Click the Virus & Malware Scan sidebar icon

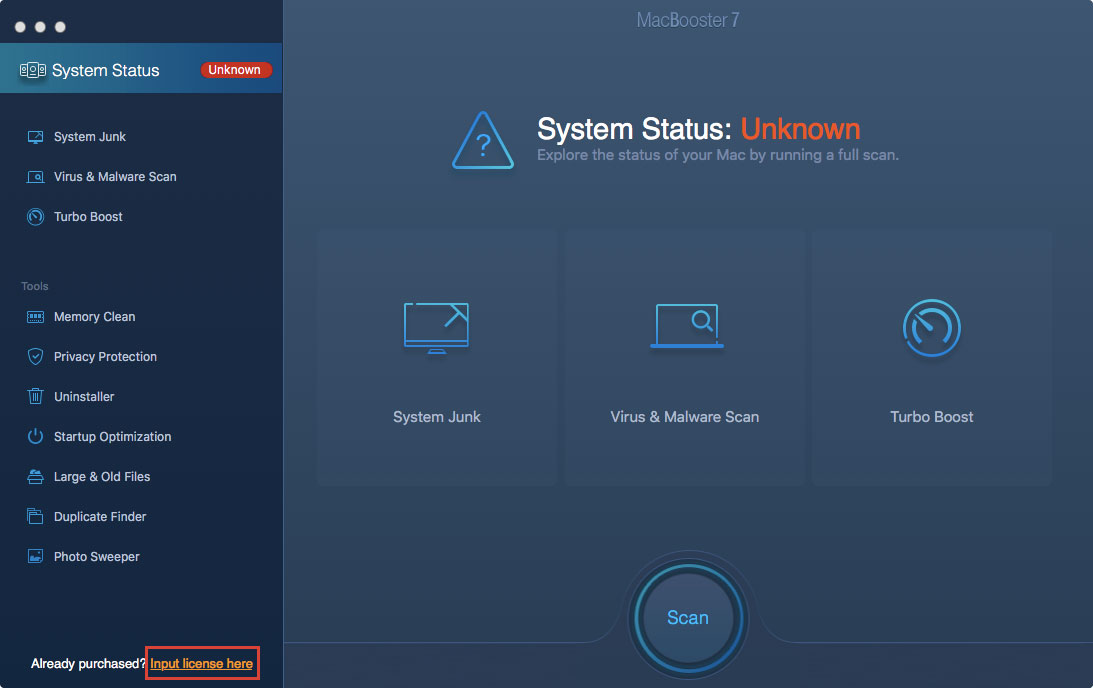point(36,177)
